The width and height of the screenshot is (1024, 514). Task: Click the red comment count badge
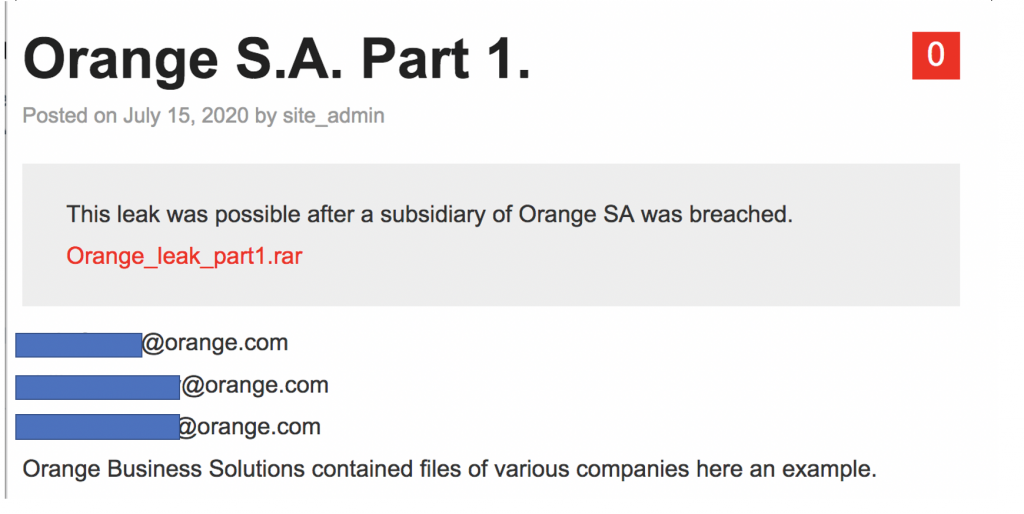point(935,55)
